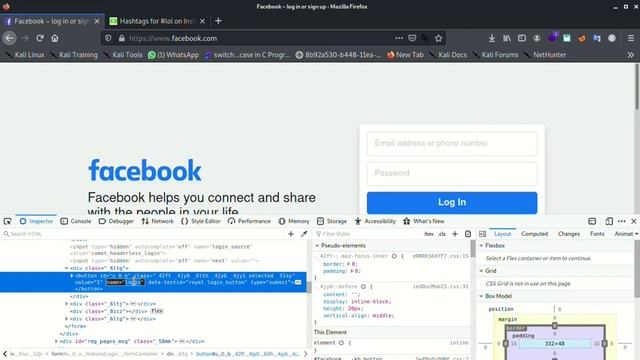
Task: Open Kali Tools bookmark
Action: tap(122, 55)
